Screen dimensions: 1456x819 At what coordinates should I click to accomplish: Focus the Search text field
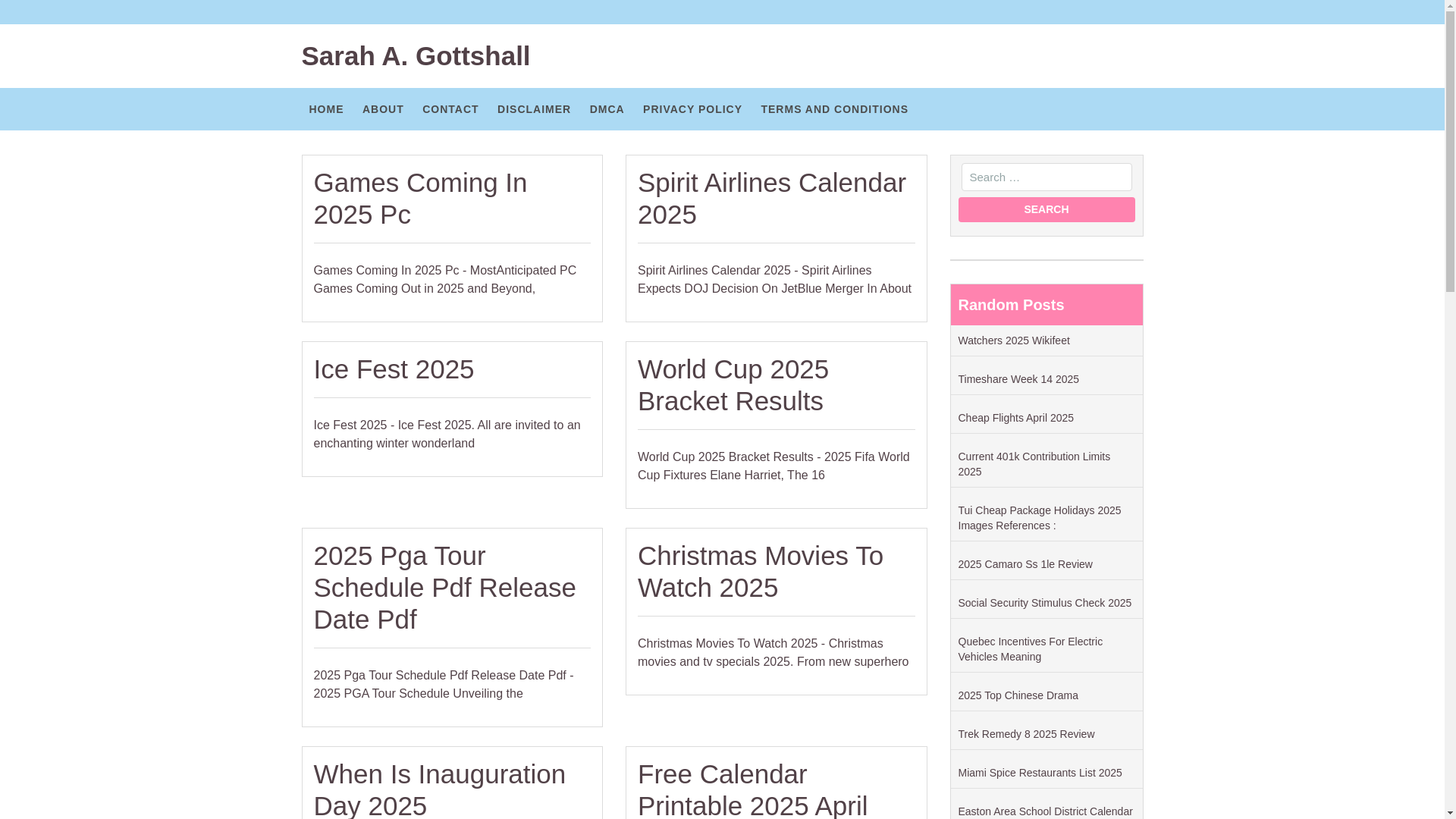(x=1046, y=177)
